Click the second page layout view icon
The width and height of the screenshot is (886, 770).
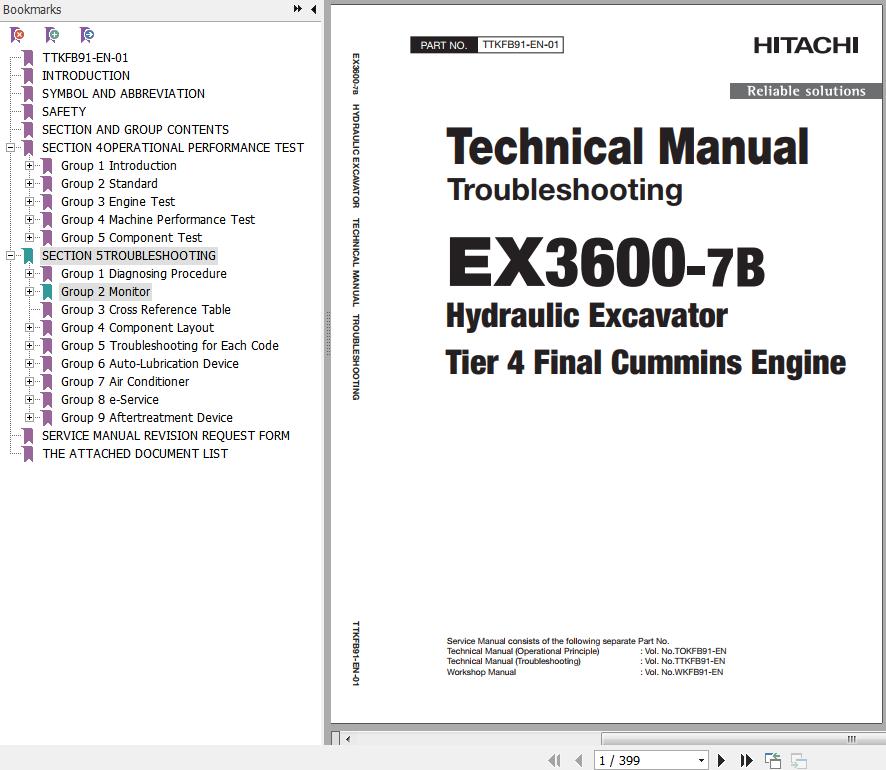click(798, 760)
